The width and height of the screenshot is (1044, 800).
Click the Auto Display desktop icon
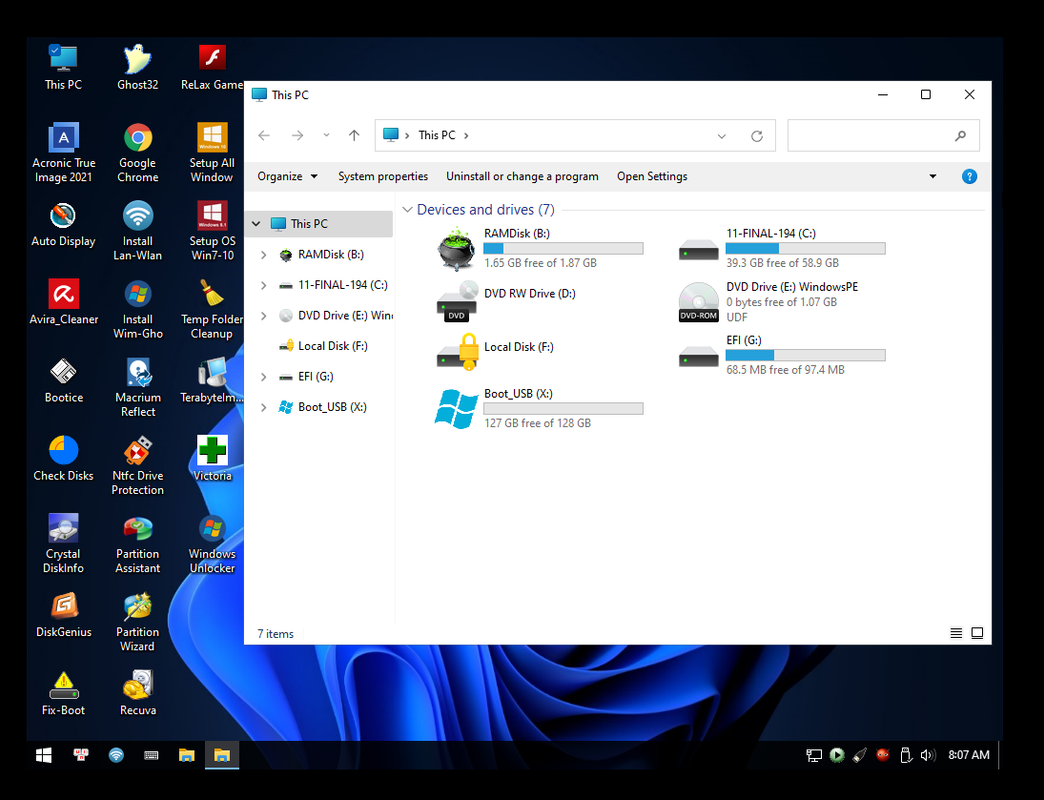63,225
